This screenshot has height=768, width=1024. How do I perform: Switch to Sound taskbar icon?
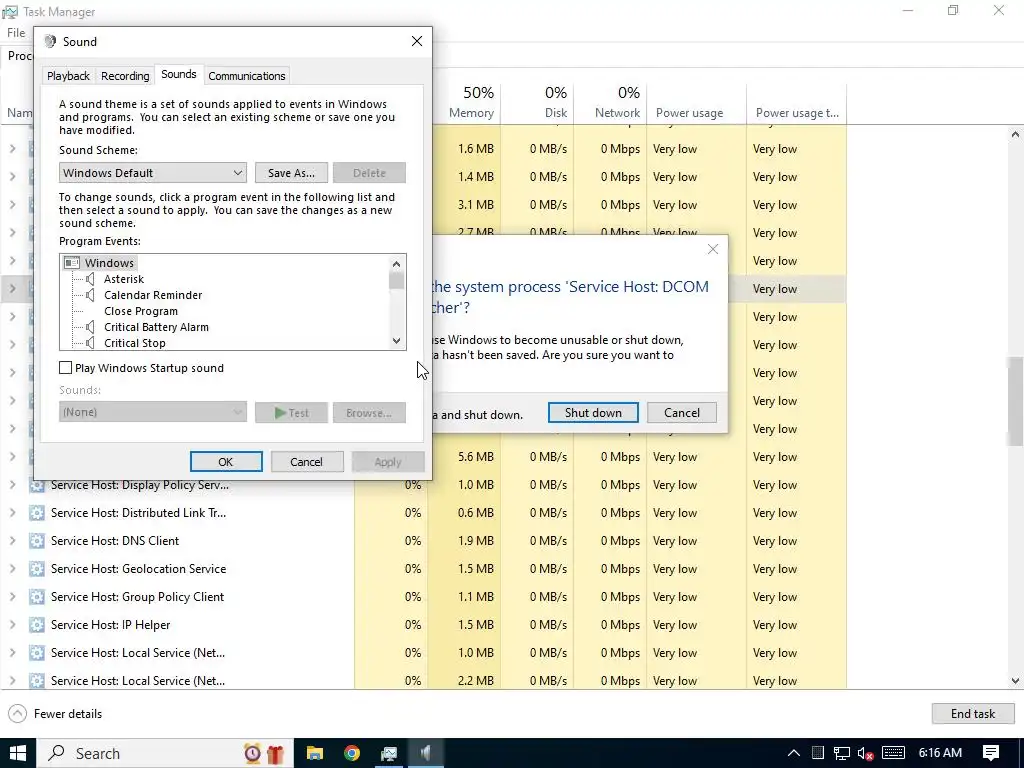point(426,753)
